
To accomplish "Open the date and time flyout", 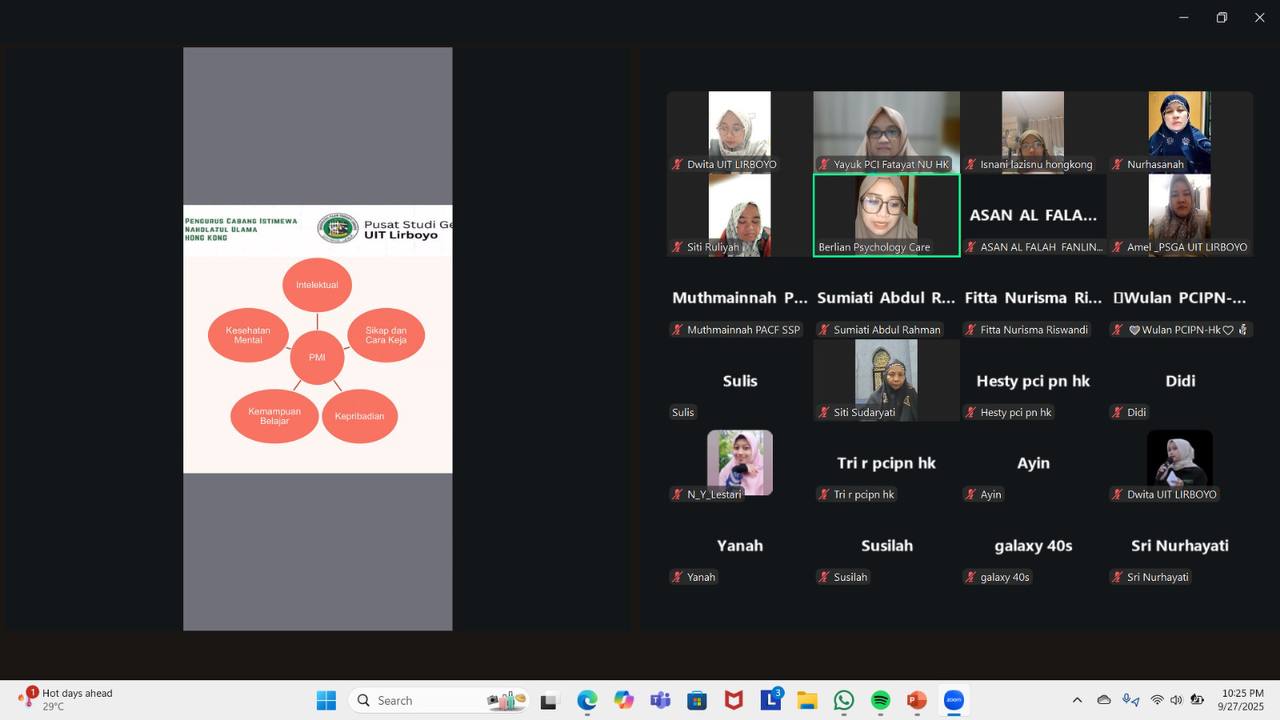I will click(x=1242, y=699).
